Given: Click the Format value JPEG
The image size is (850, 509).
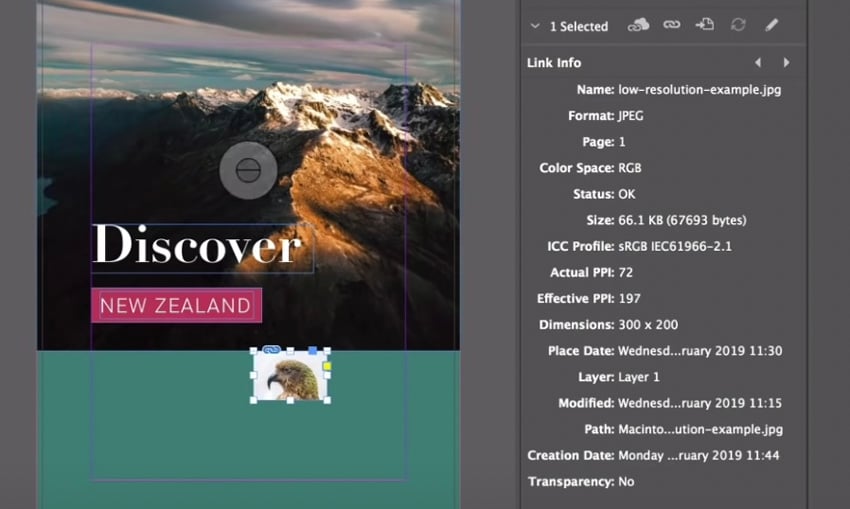Looking at the screenshot, I should [x=630, y=115].
